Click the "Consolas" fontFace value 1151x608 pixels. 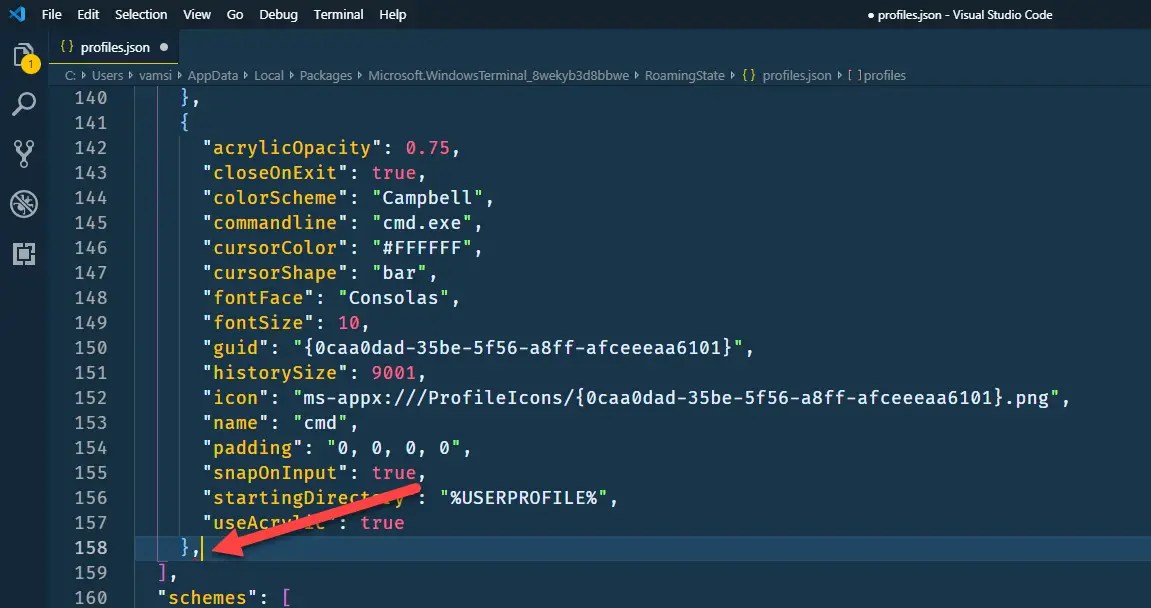click(x=393, y=297)
